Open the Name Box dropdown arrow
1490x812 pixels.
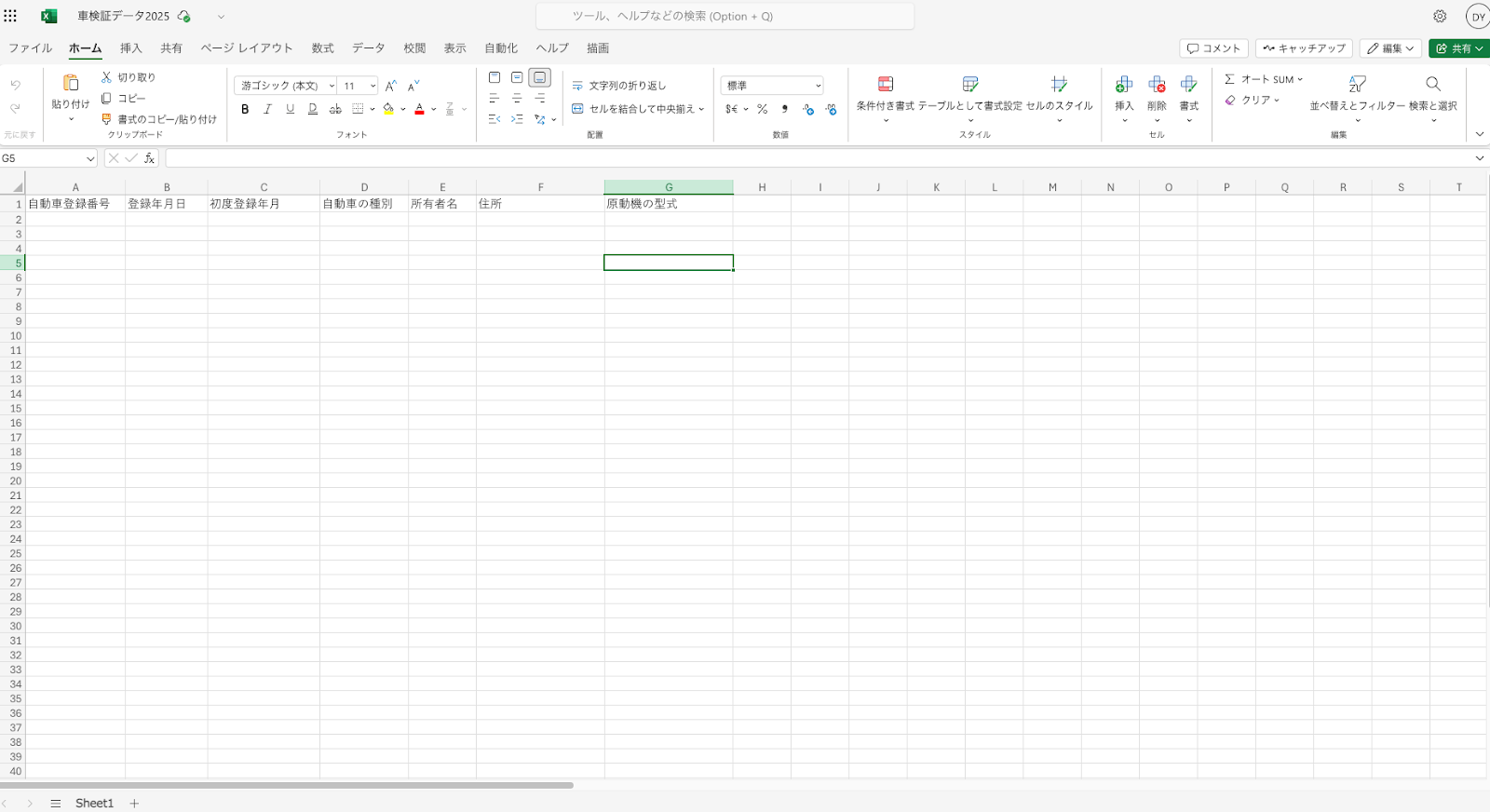90,158
